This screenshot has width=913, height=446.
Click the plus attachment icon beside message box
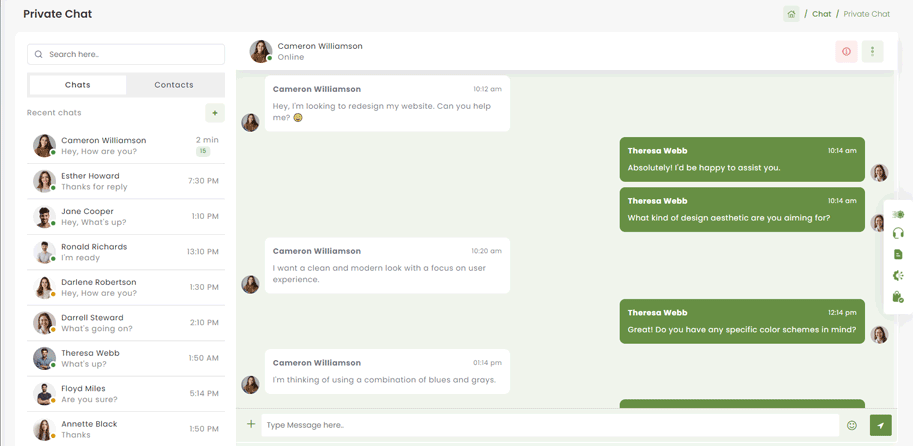coord(251,424)
